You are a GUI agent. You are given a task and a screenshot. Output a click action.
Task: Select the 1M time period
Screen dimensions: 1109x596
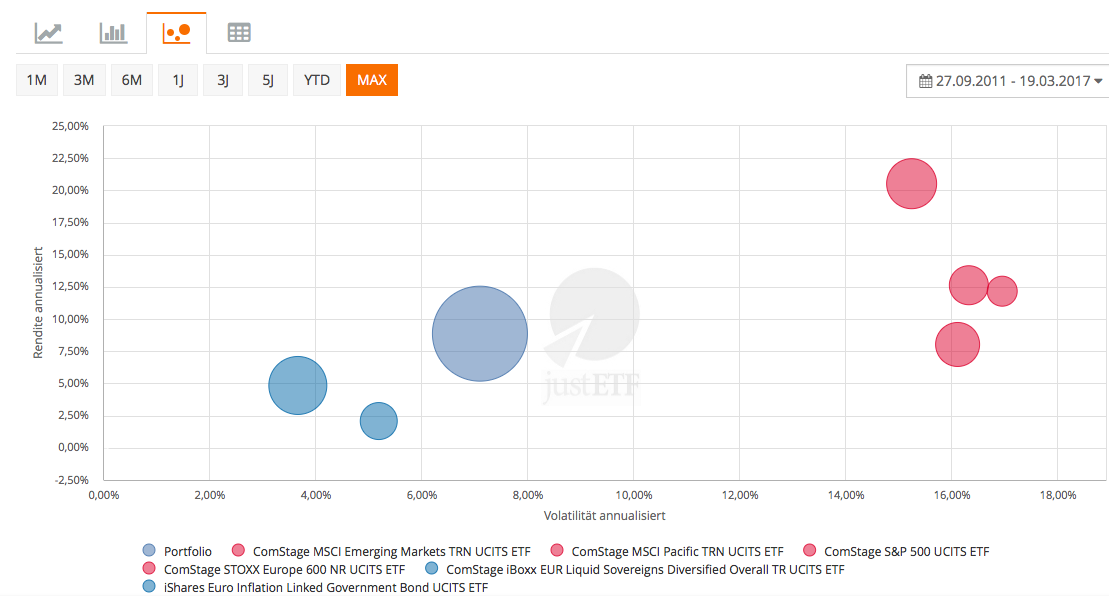point(37,80)
